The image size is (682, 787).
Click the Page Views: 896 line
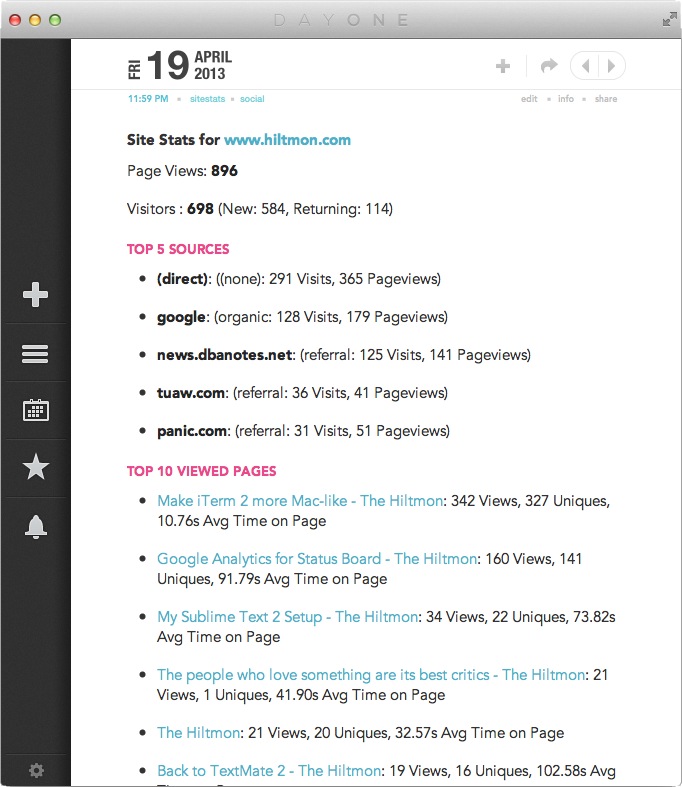(x=182, y=171)
